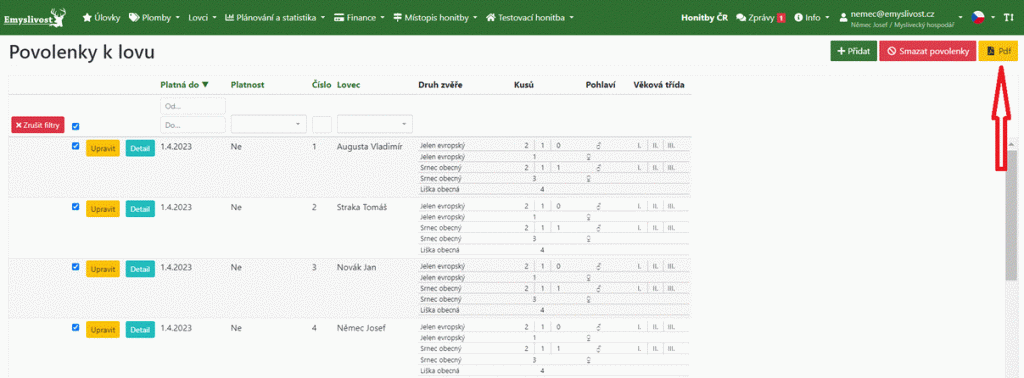The image size is (1024, 378).
Task: Export the list using Pdf button
Action: (x=998, y=51)
